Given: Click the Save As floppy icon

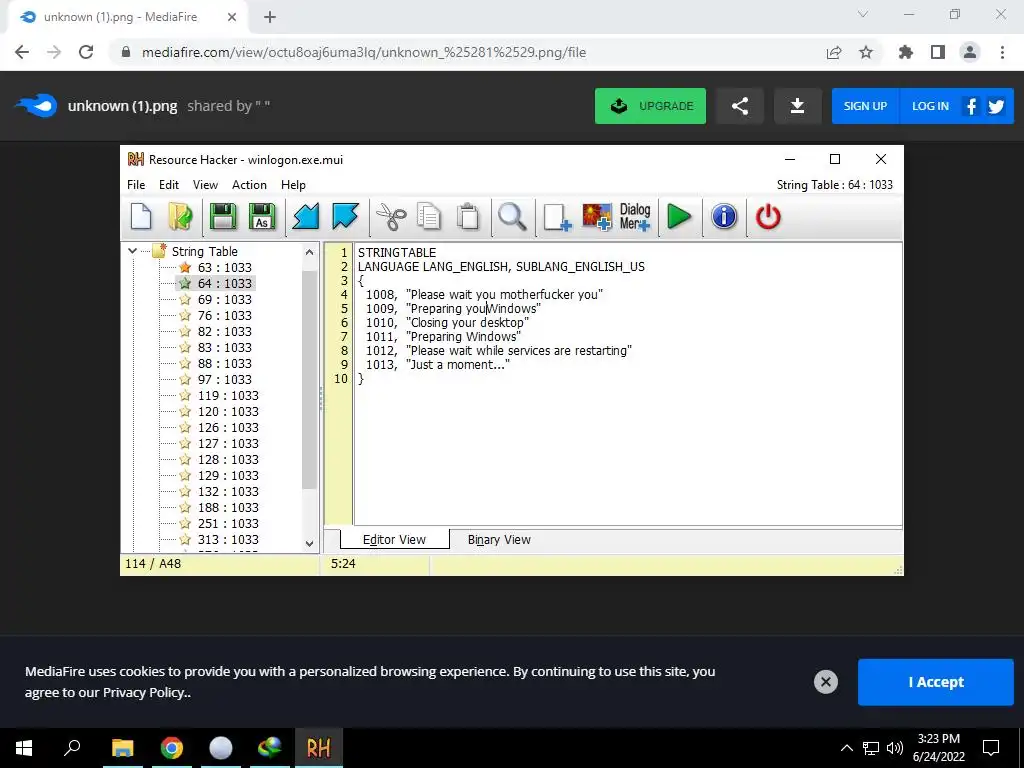Looking at the screenshot, I should pyautogui.click(x=262, y=217).
